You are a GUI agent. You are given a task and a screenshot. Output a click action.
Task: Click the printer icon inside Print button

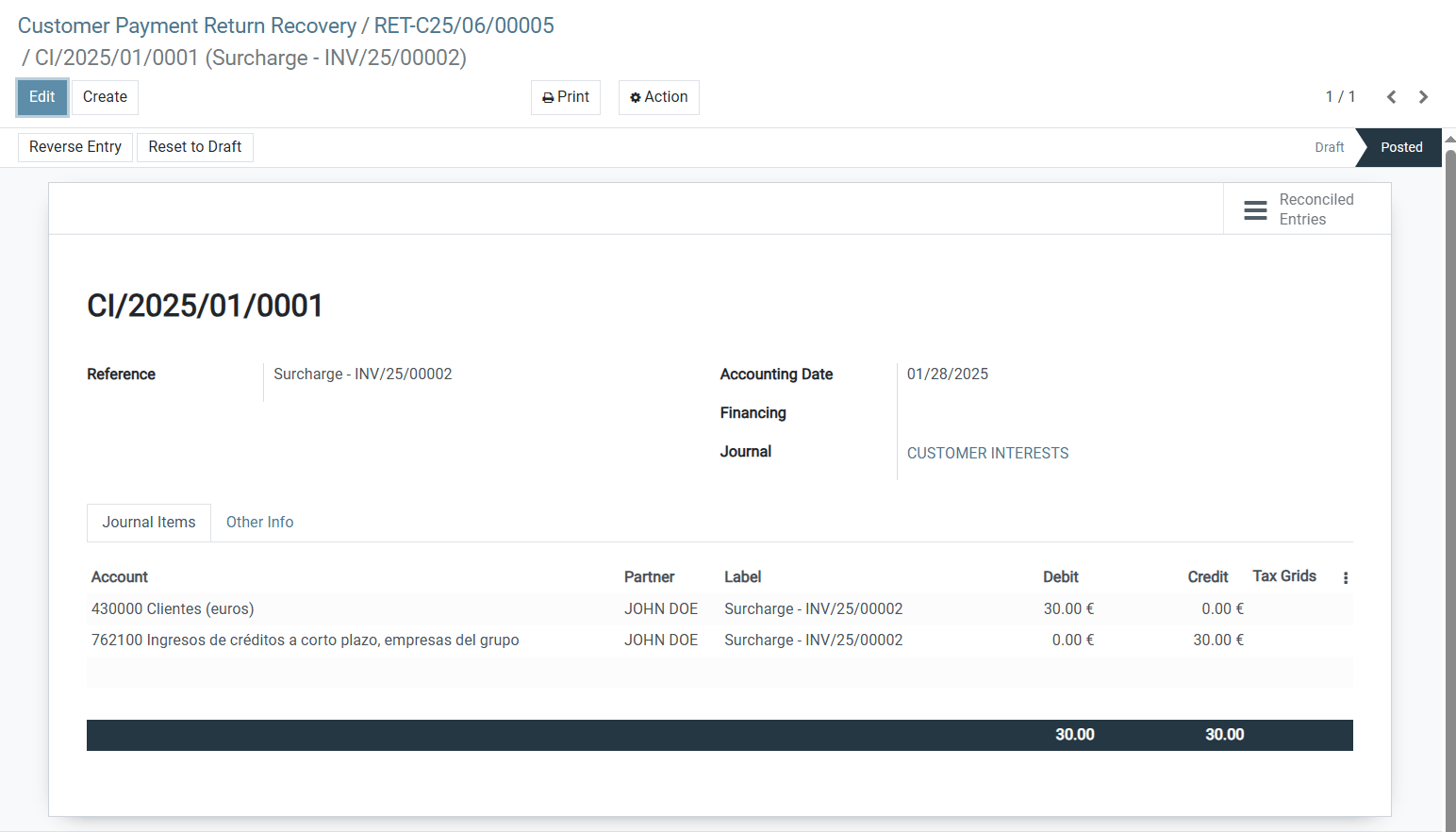547,97
